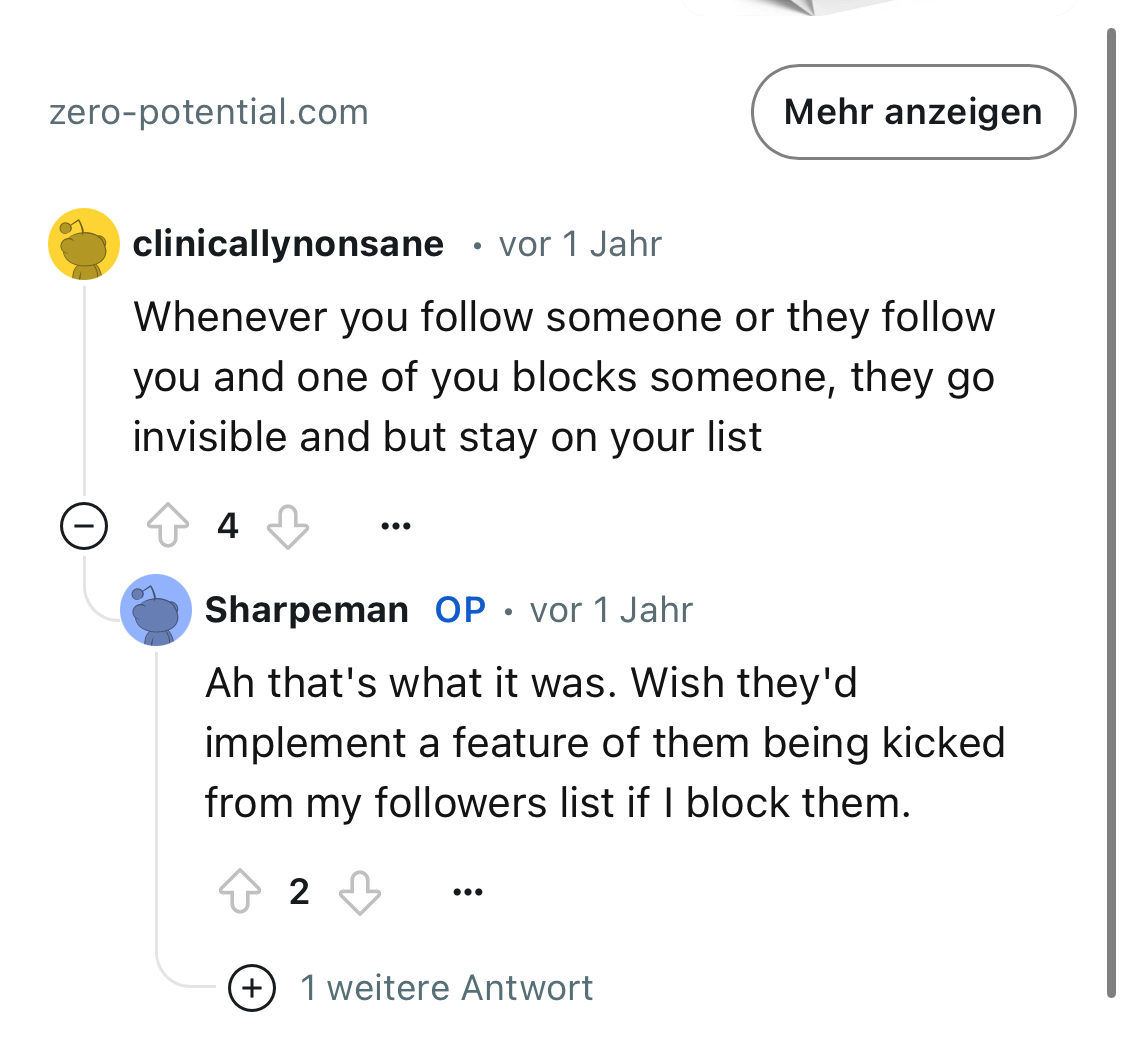Open the zero-potential.com link

pyautogui.click(x=209, y=112)
